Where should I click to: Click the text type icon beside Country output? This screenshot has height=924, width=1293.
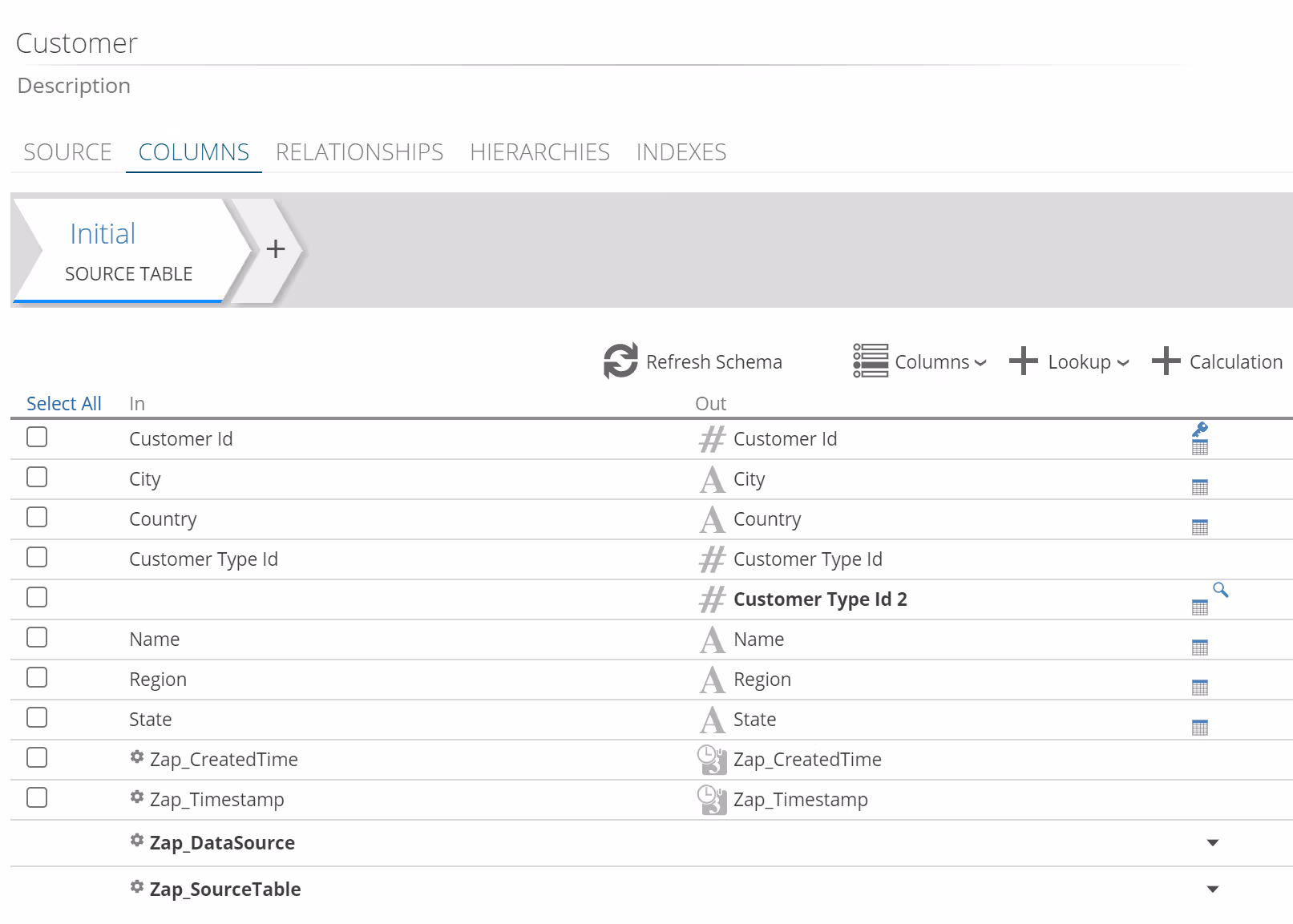click(711, 519)
